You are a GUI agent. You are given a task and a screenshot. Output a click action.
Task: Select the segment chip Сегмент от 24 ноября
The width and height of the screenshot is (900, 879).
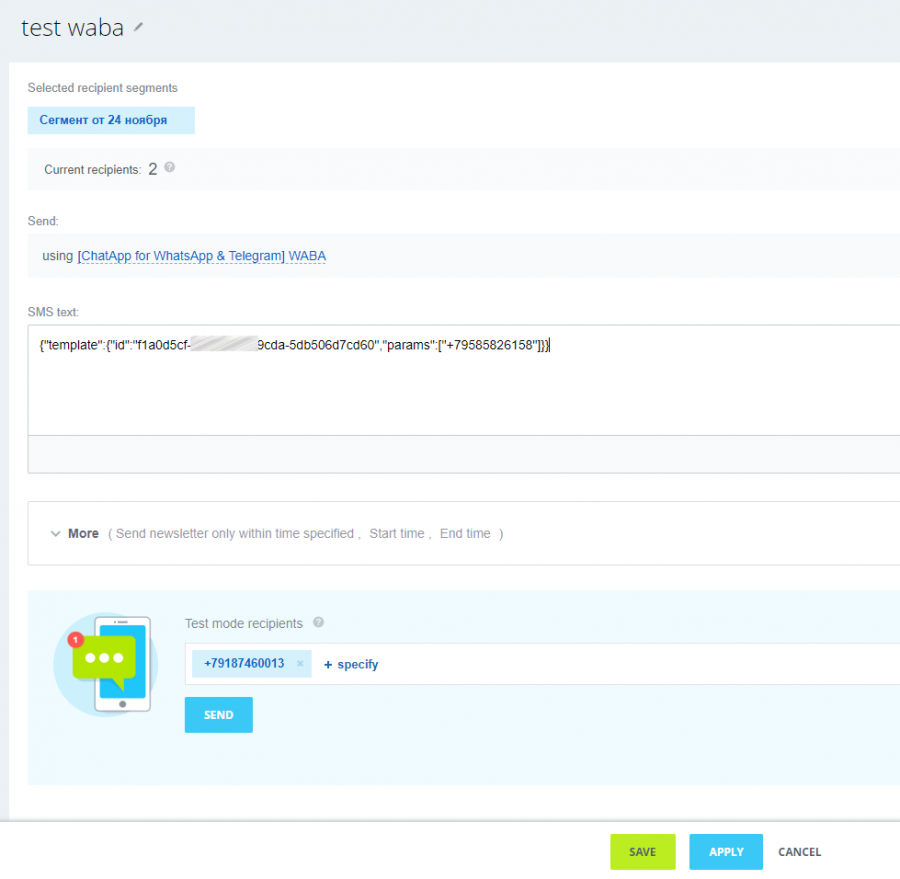(110, 119)
